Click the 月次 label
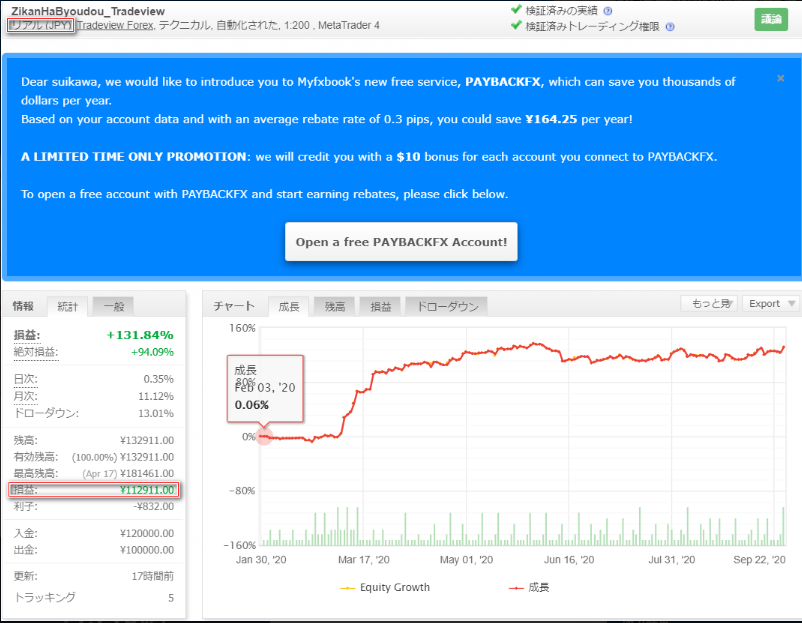 click(x=25, y=396)
